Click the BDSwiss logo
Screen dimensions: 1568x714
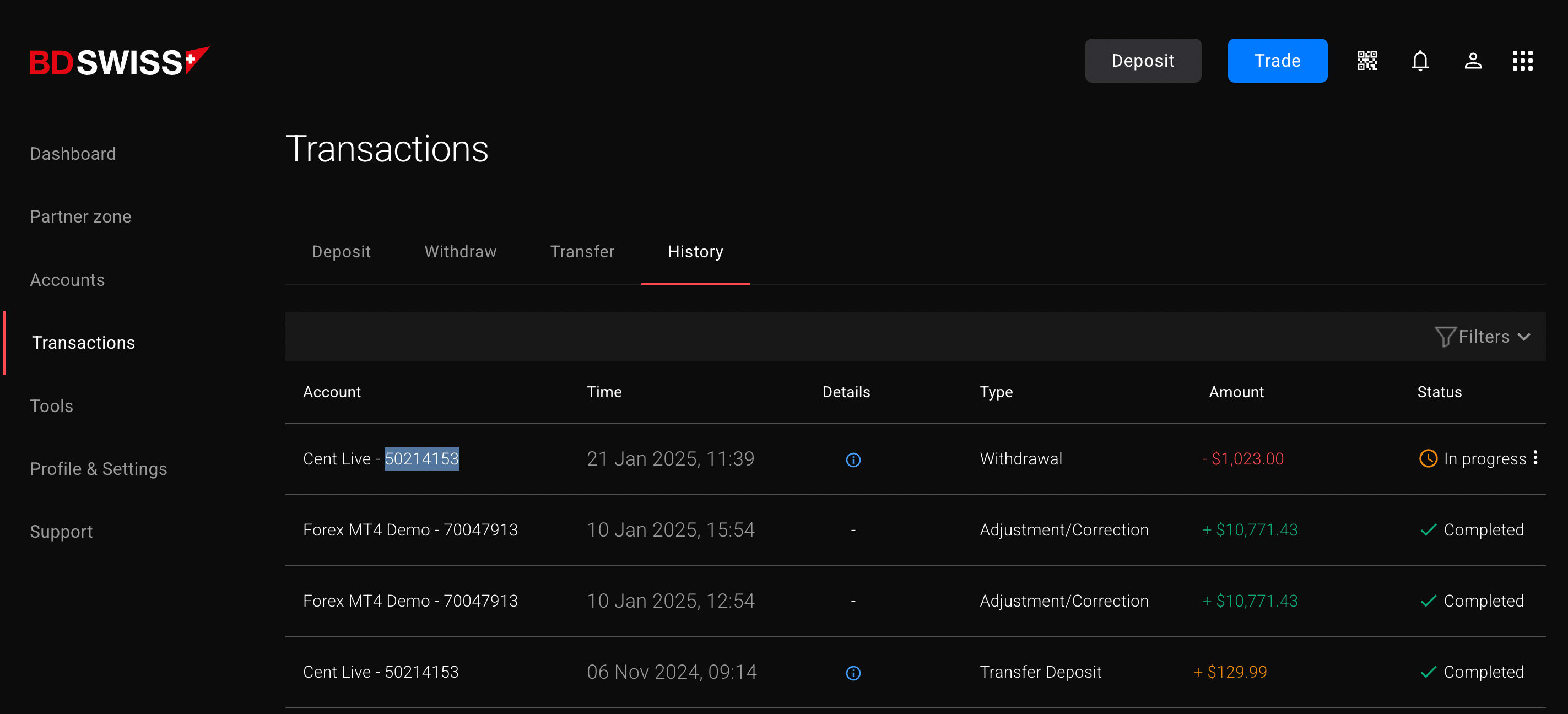pyautogui.click(x=120, y=62)
